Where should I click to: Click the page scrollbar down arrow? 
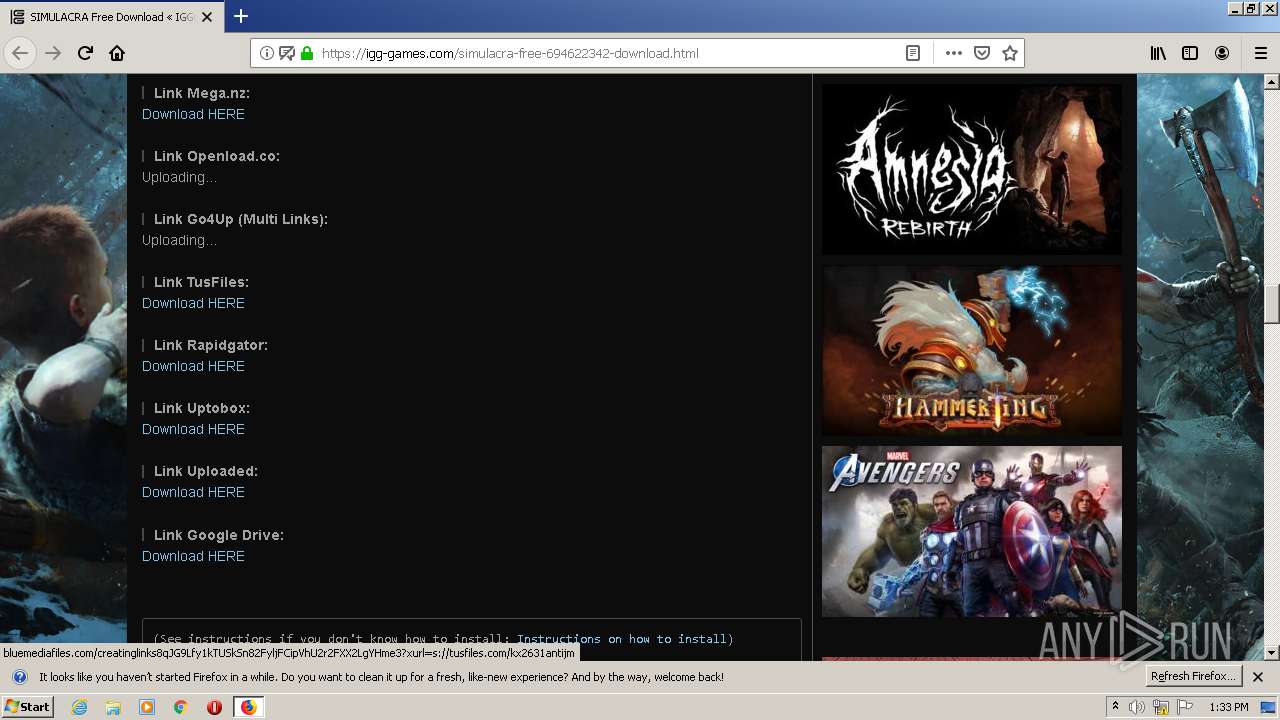(x=1272, y=652)
